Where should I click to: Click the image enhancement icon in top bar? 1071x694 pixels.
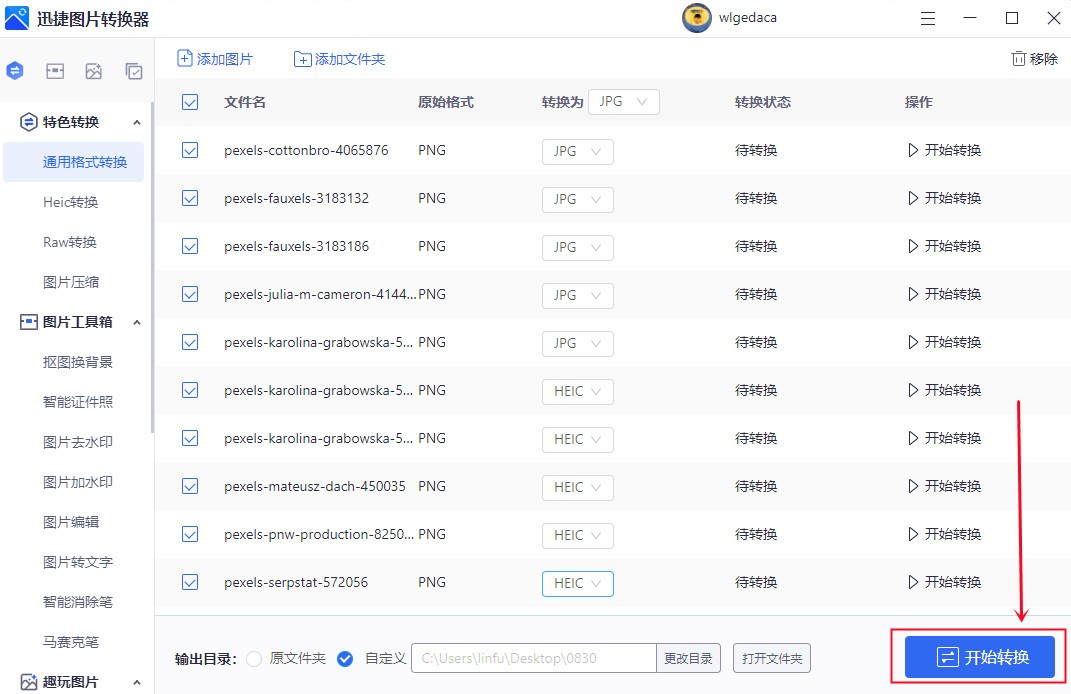[94, 71]
